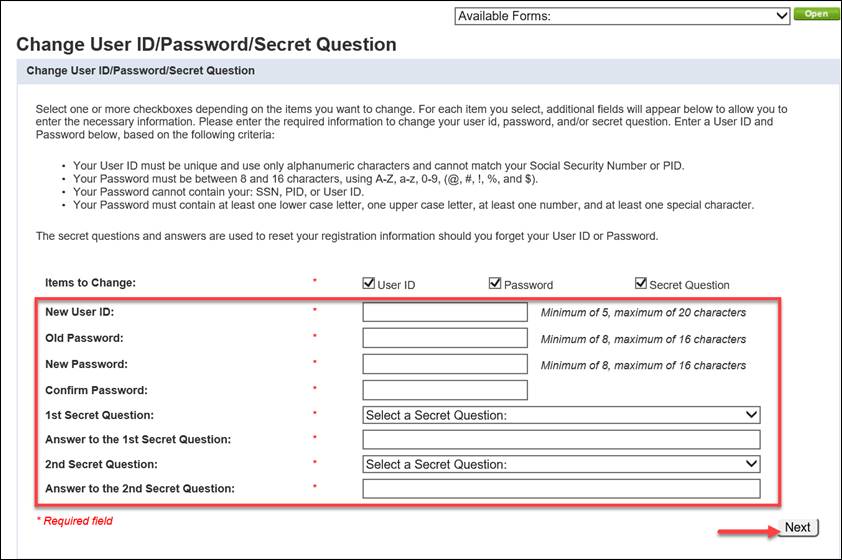Click the Confirm Password field
842x560 pixels.
click(x=445, y=390)
